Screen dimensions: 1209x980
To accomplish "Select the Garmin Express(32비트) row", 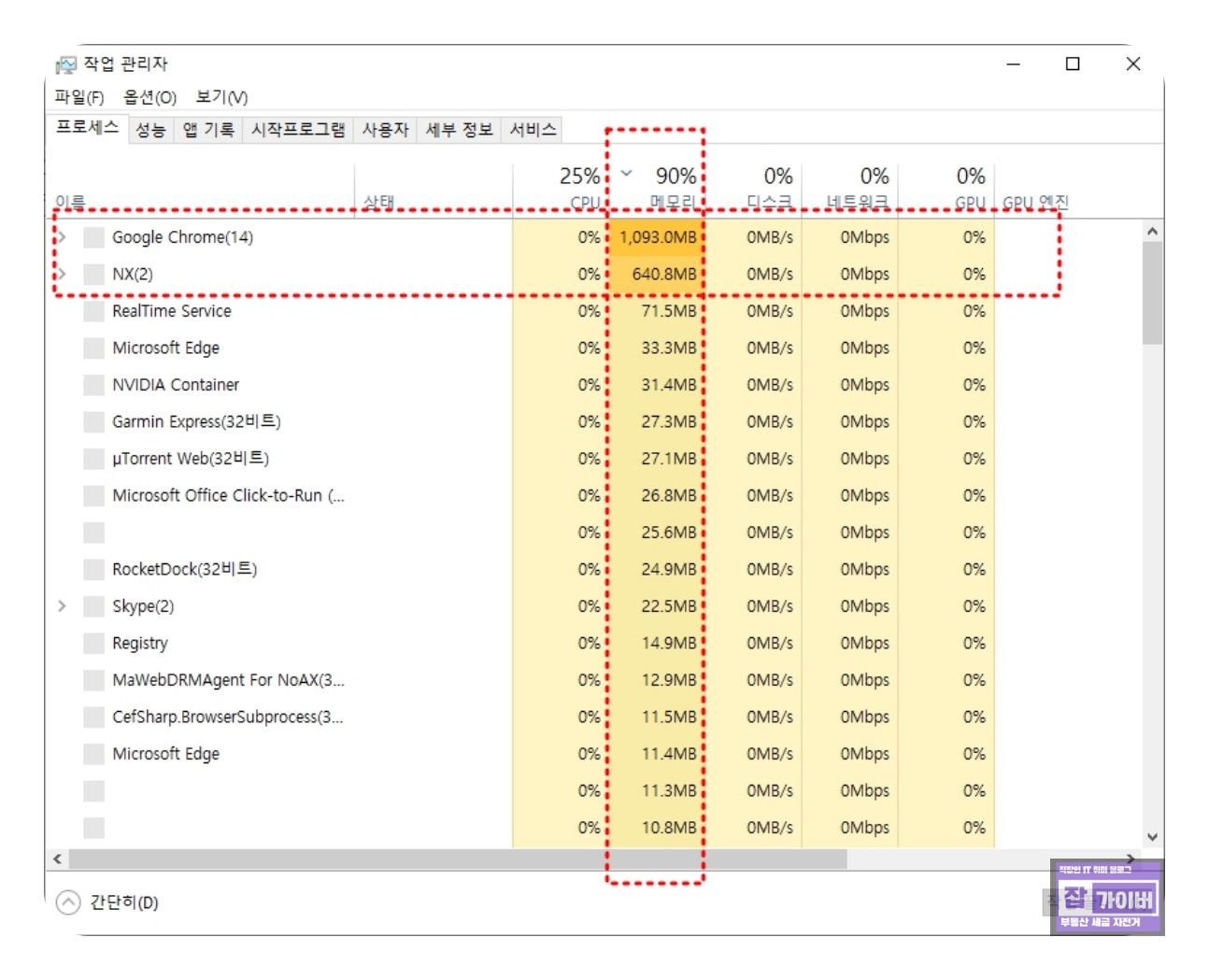I will [593, 421].
